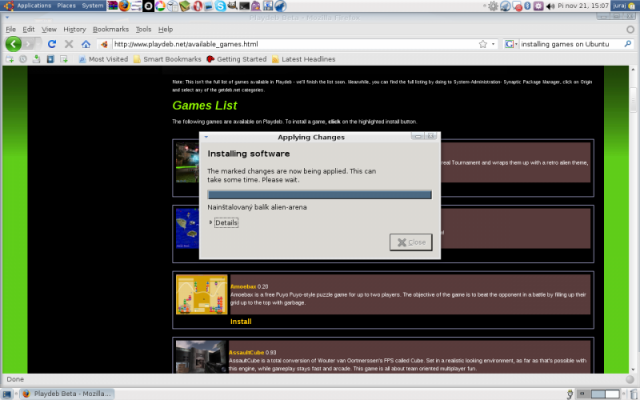Click the Install link for Amoebax
The height and width of the screenshot is (400, 640).
[241, 322]
